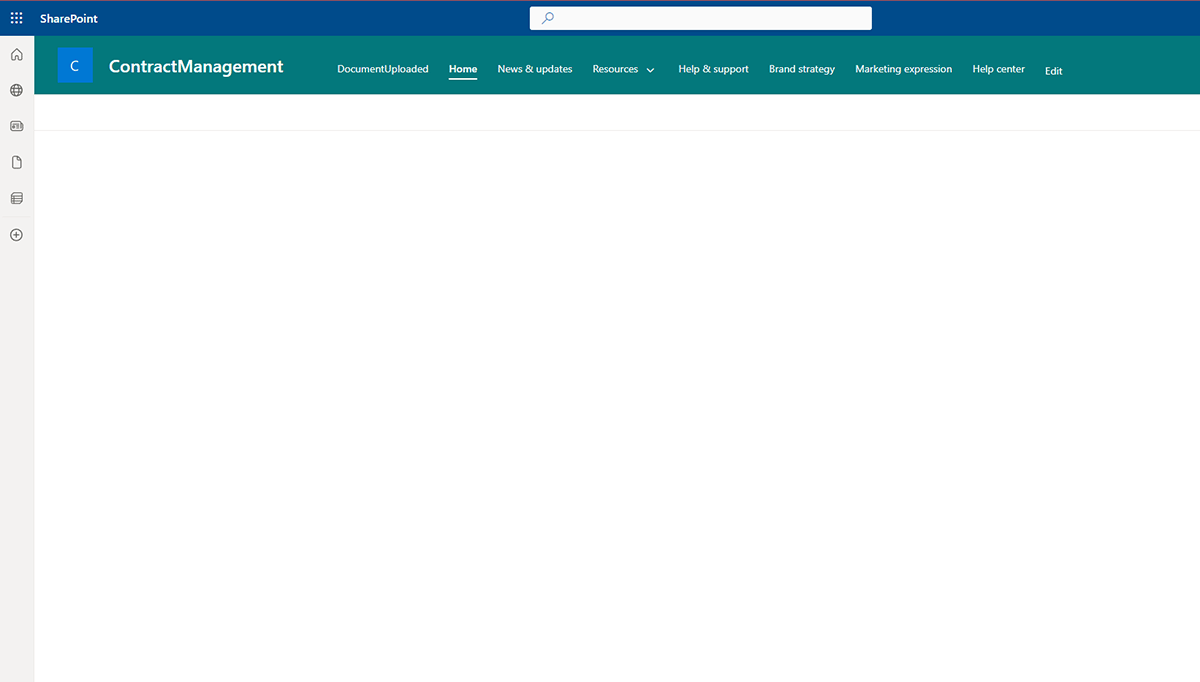The image size is (1200, 682).
Task: Click the News icon in the sidebar
Action: click(16, 126)
